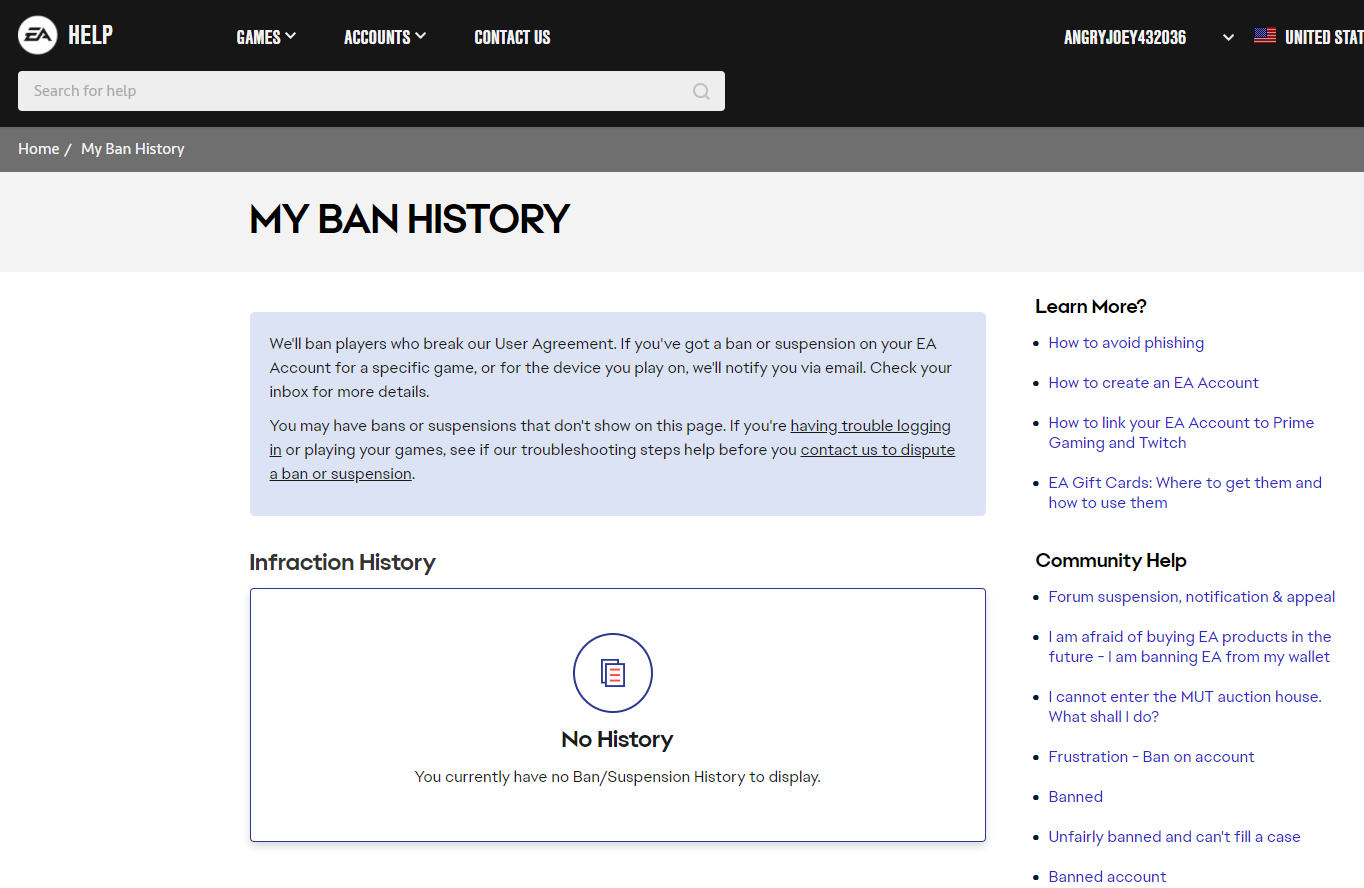Click the United States flag icon

point(1265,36)
